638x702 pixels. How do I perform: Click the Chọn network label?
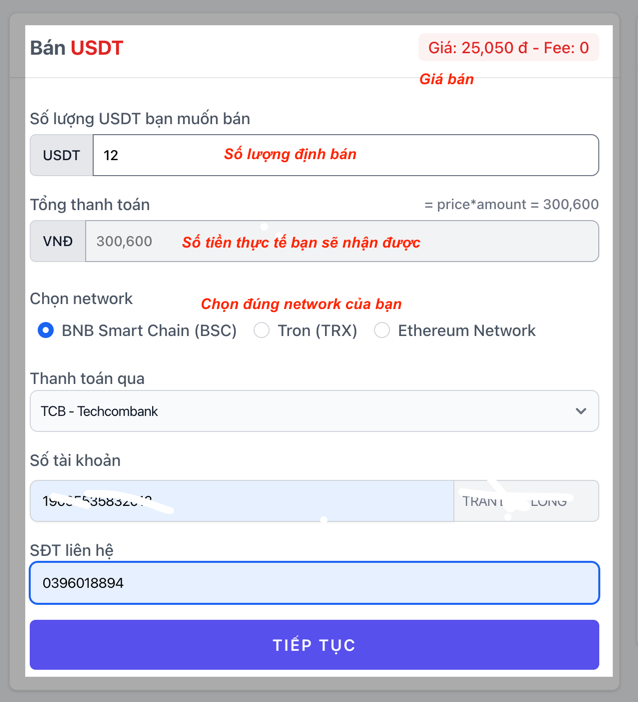point(81,298)
